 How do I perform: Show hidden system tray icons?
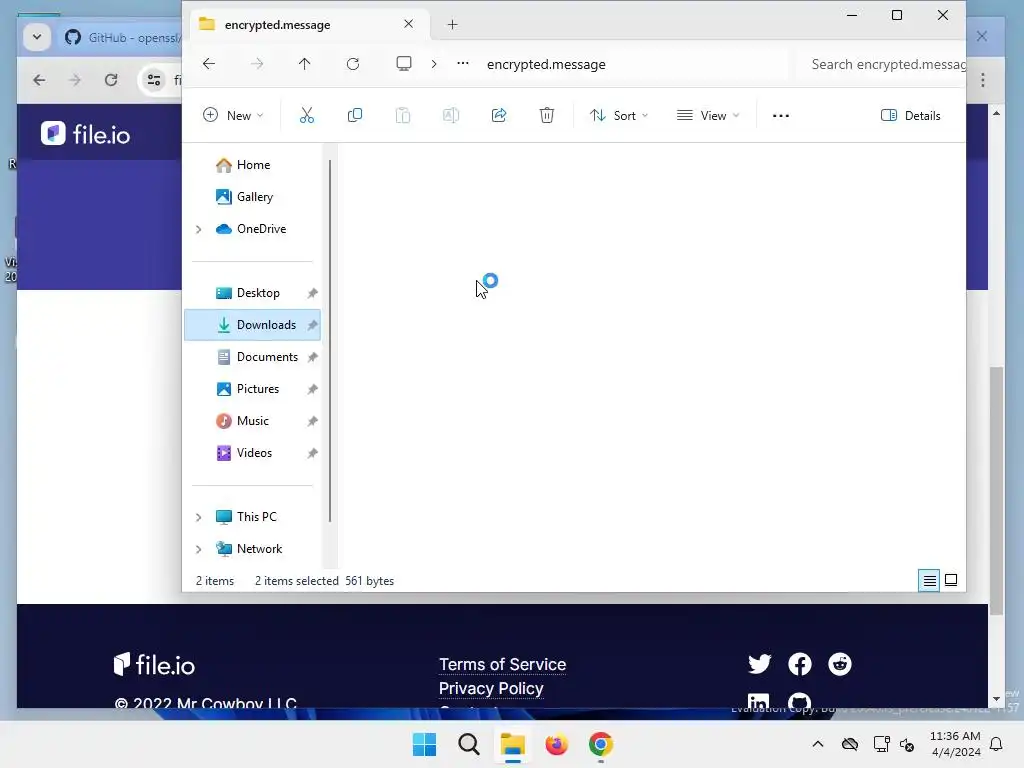click(x=818, y=744)
